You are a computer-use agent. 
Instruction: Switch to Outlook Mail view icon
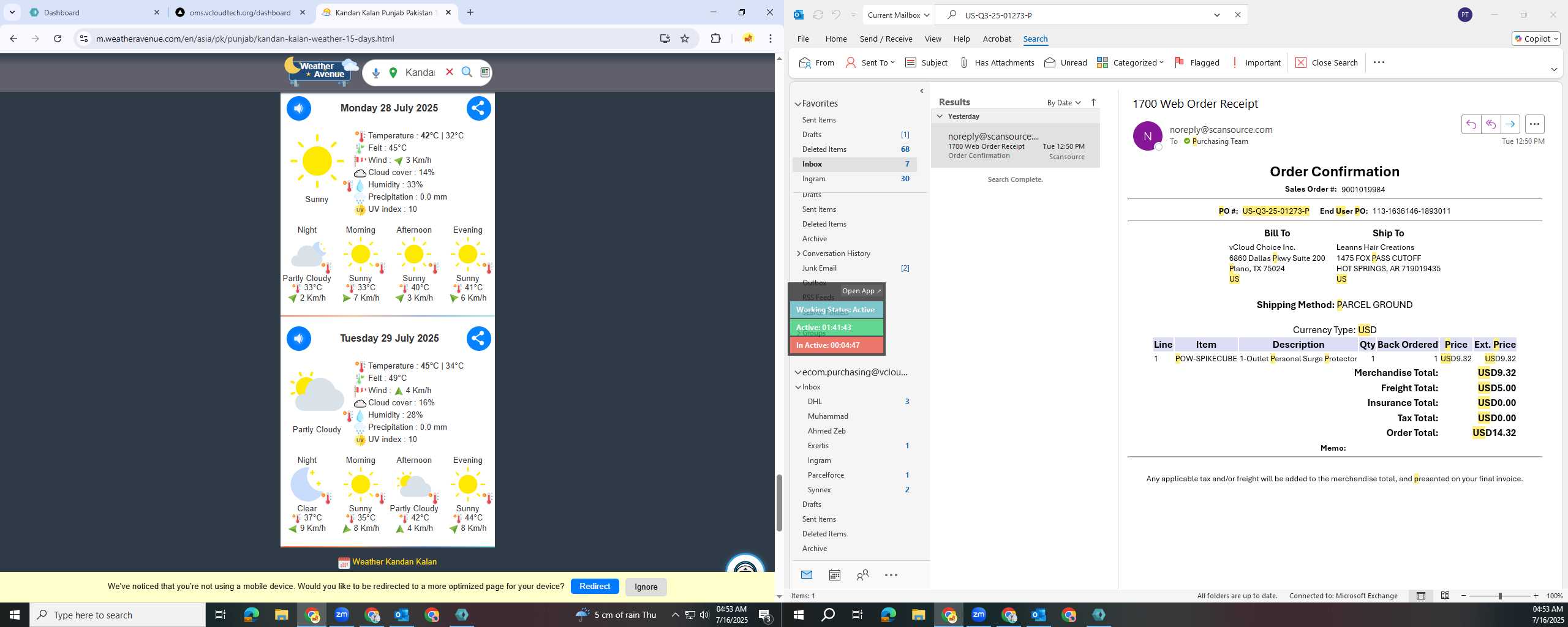[807, 575]
